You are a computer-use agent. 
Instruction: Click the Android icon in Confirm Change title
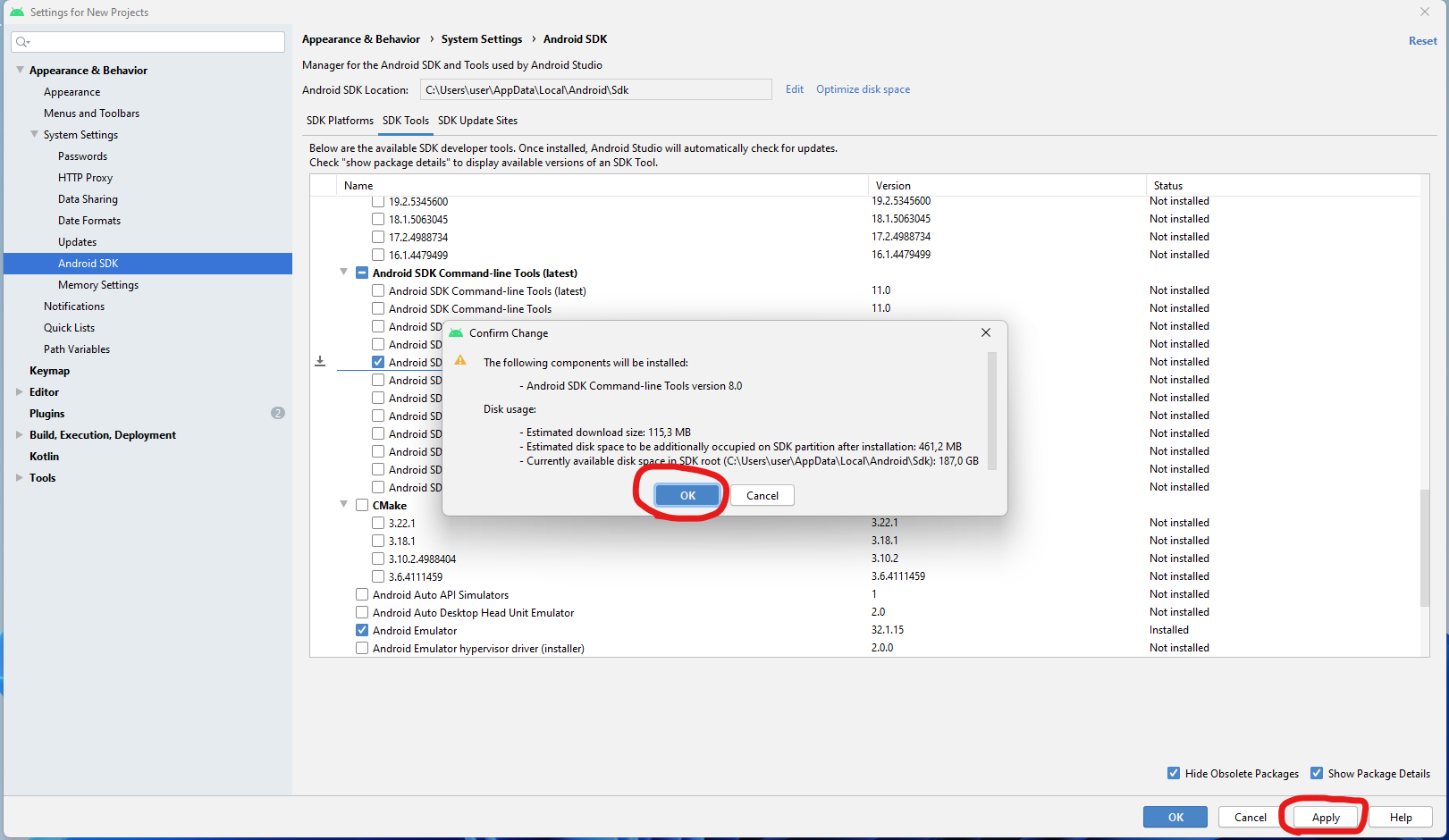click(x=456, y=333)
